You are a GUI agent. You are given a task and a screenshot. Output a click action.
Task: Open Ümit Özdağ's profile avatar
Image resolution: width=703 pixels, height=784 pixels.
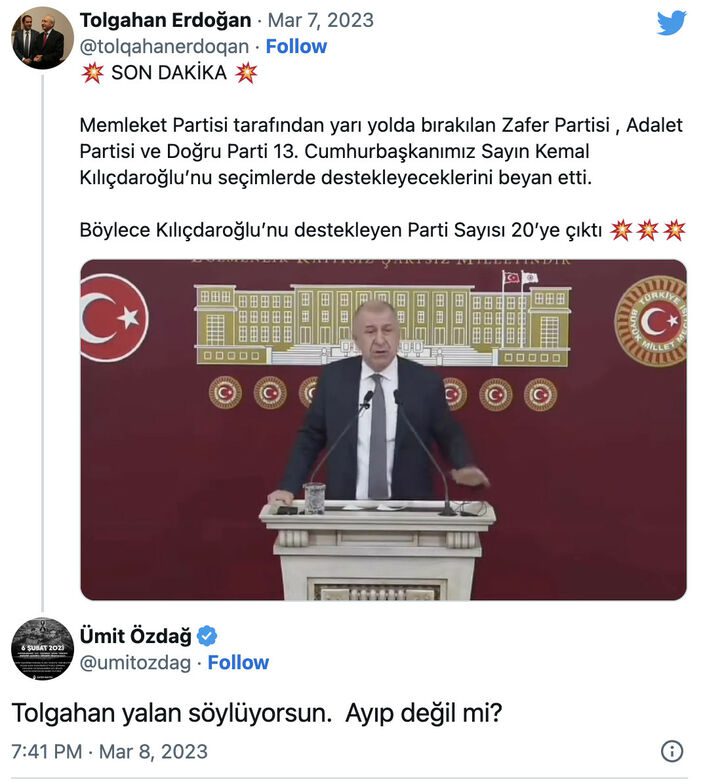click(42, 648)
